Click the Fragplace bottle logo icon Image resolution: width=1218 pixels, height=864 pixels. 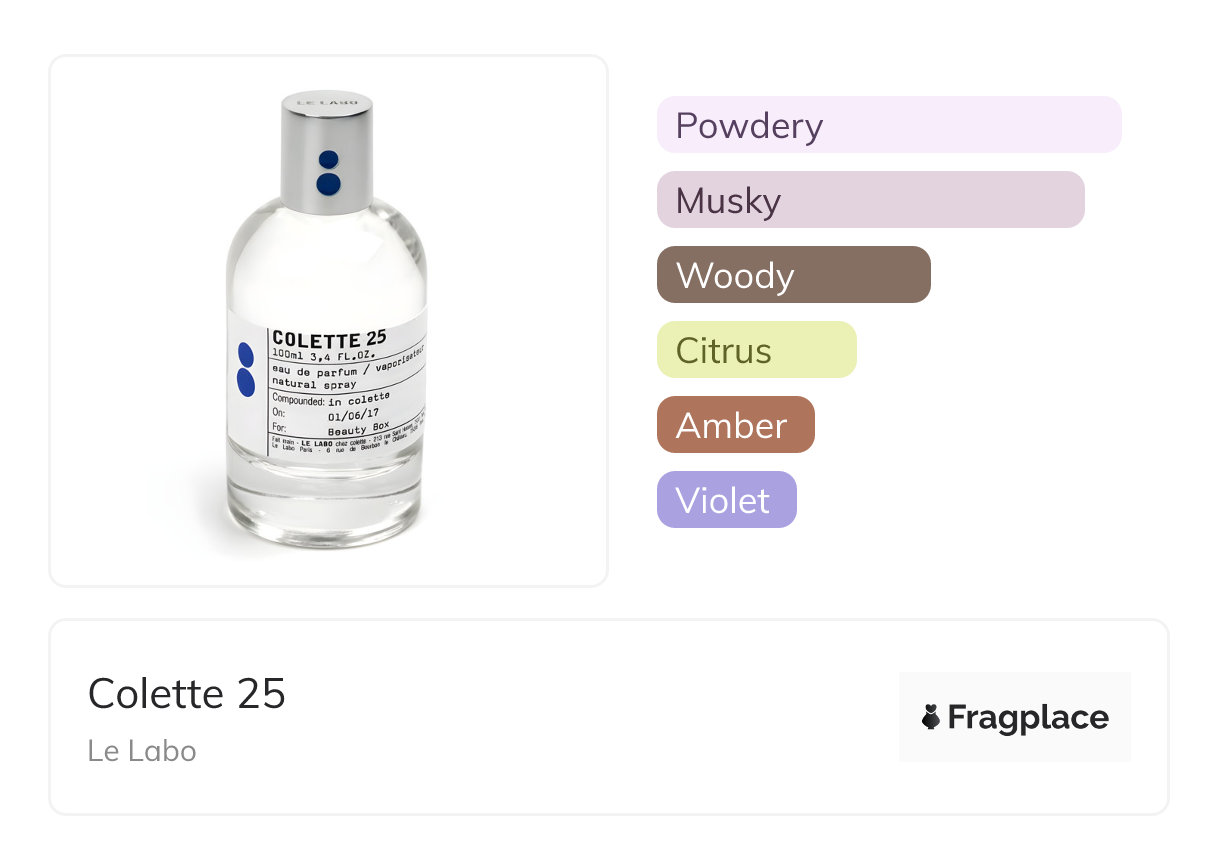pos(931,717)
